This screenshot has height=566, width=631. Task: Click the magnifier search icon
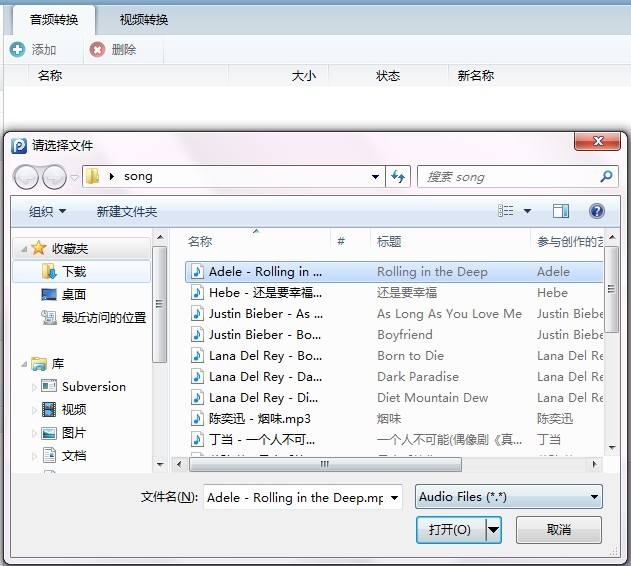click(x=606, y=176)
